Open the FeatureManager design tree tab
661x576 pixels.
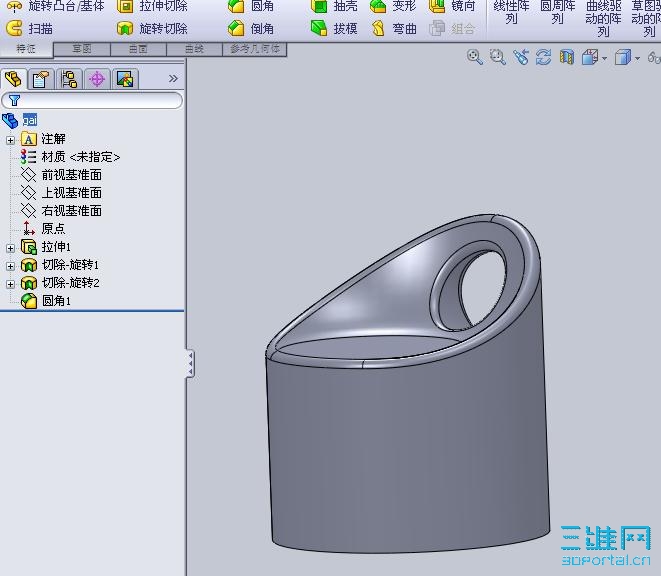click(13, 79)
